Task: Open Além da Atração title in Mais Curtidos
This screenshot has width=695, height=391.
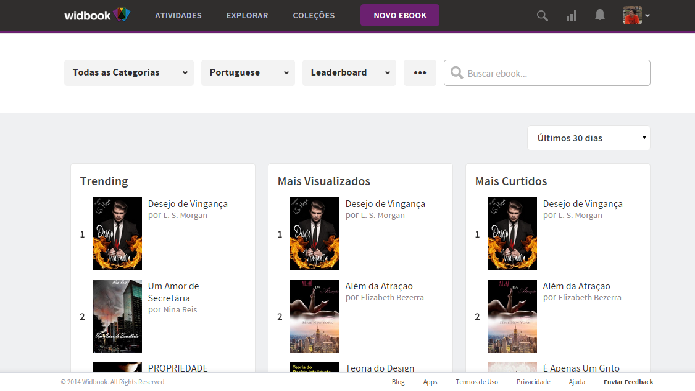Action: [577, 286]
